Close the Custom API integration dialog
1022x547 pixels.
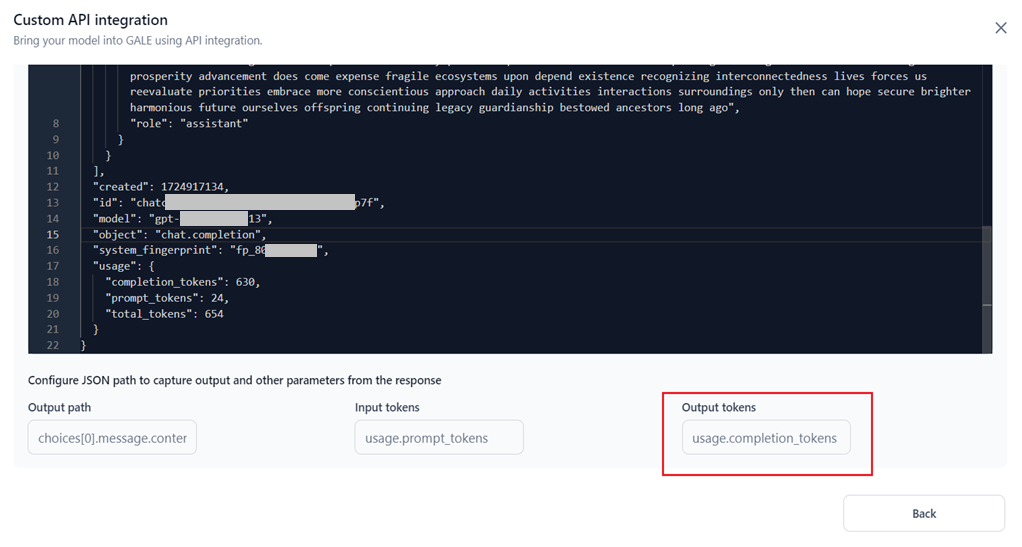click(x=1000, y=28)
